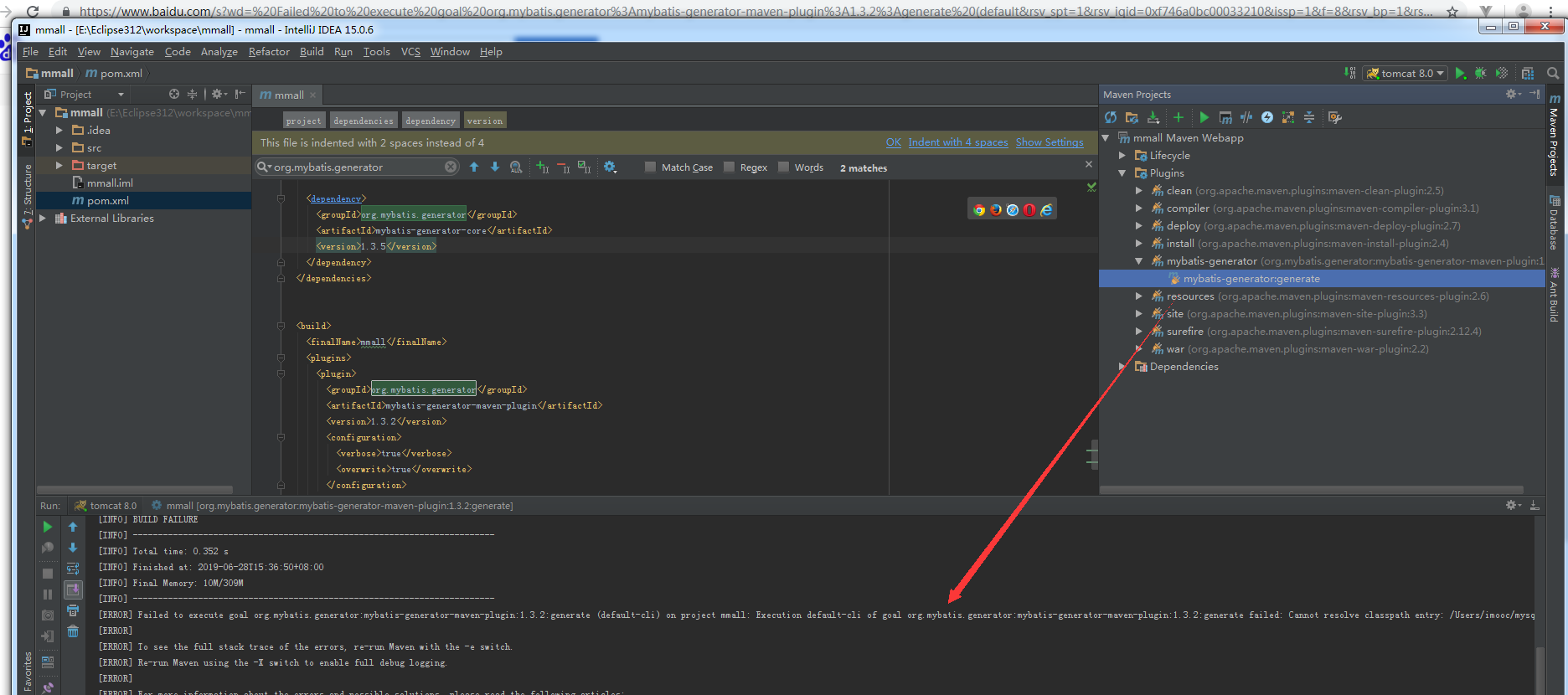This screenshot has height=695, width=1568.
Task: Close the editor search bar
Action: coord(1089,164)
